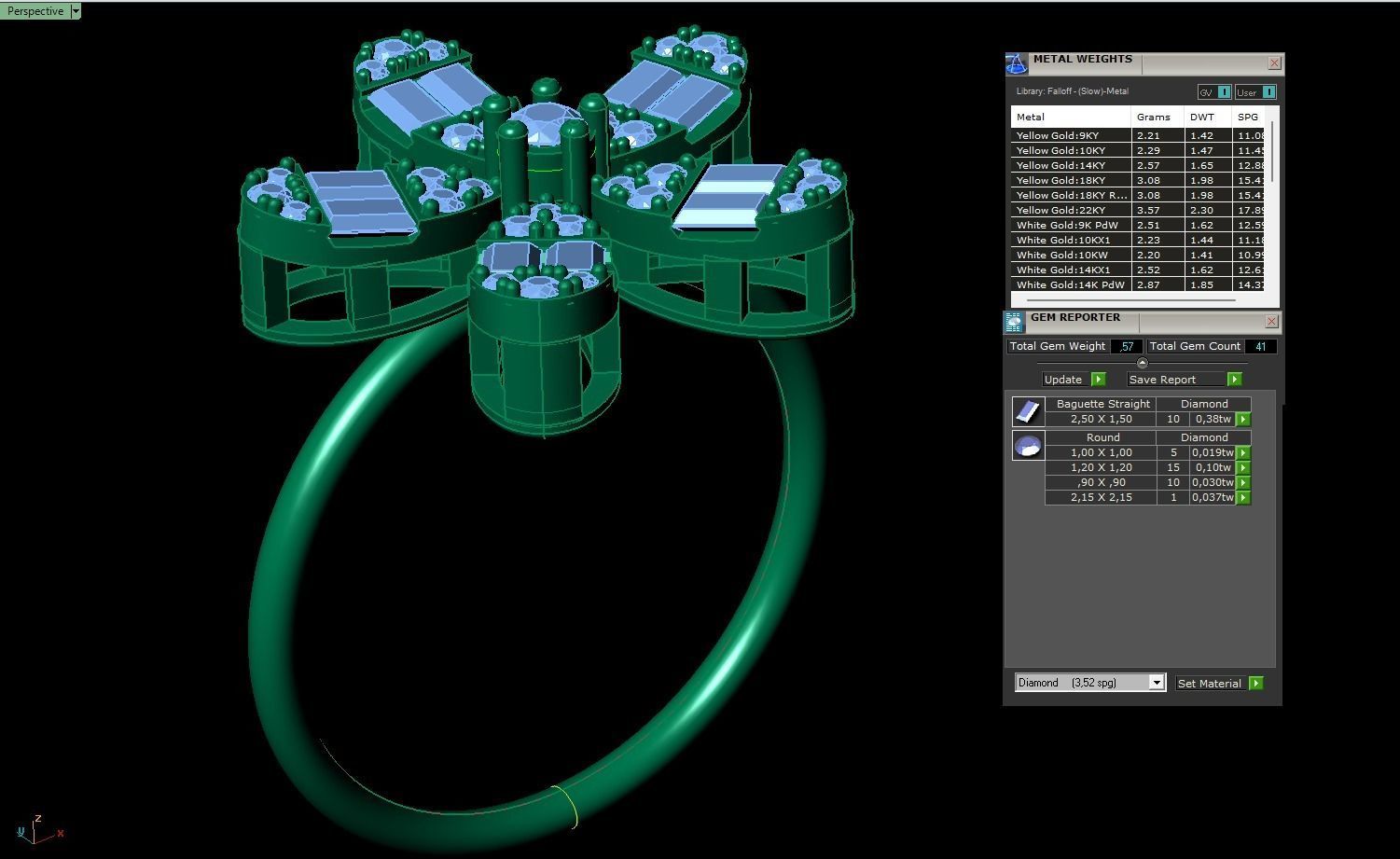1400x859 pixels.
Task: Click the Gem Reporter panel icon
Action: coord(1014,322)
